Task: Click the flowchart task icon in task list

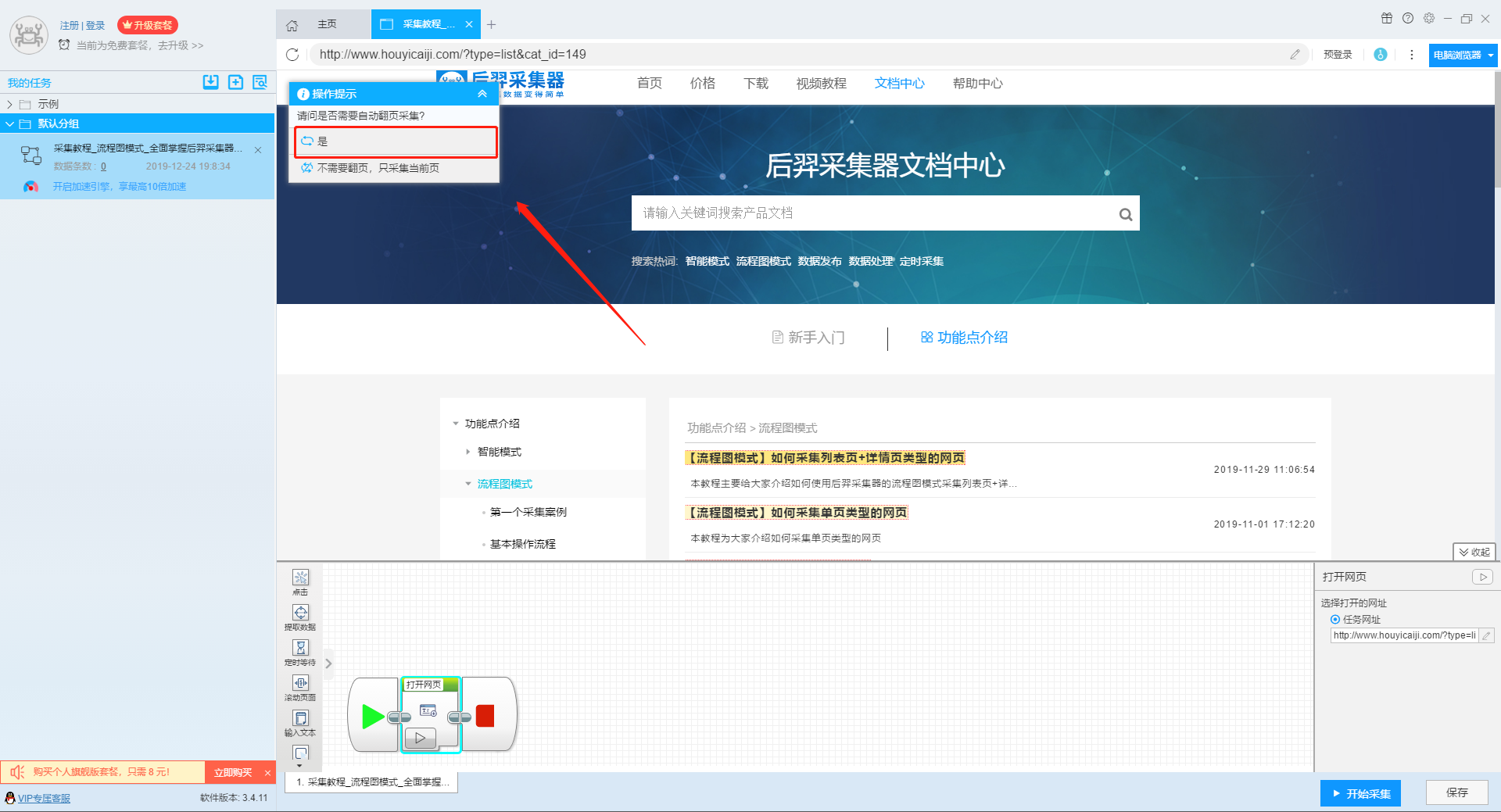Action: point(30,155)
